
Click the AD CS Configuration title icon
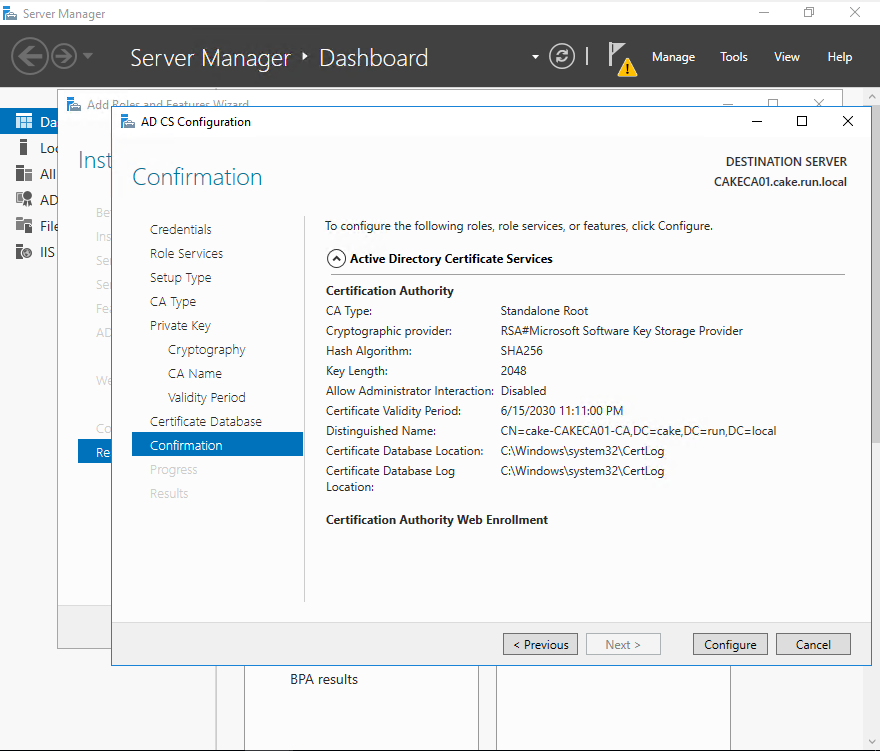[128, 122]
